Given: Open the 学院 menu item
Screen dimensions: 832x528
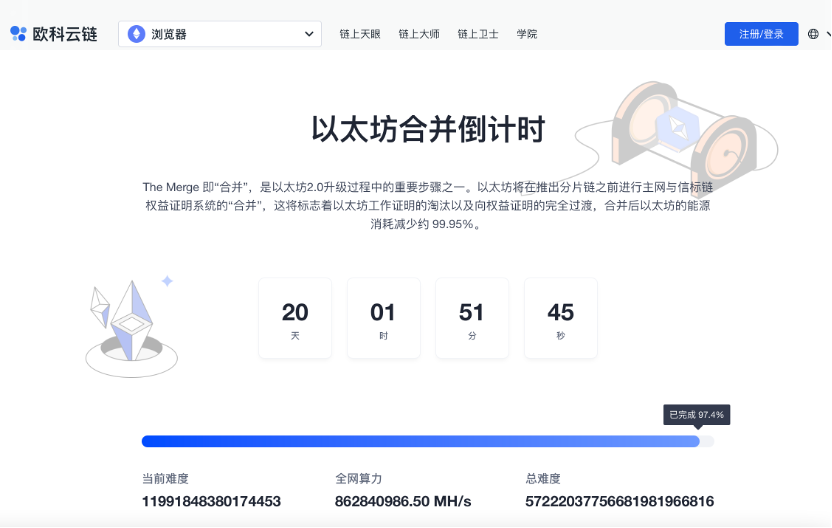Looking at the screenshot, I should click(x=527, y=34).
